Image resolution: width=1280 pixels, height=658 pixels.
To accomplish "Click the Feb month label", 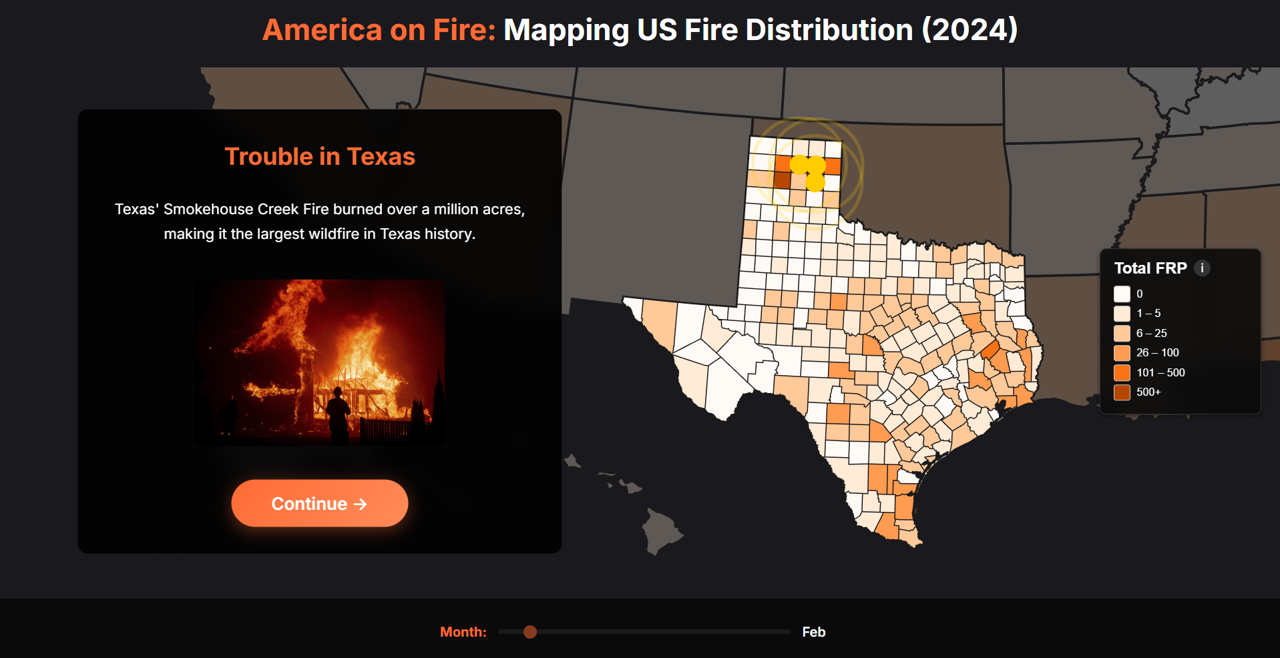I will [x=813, y=631].
